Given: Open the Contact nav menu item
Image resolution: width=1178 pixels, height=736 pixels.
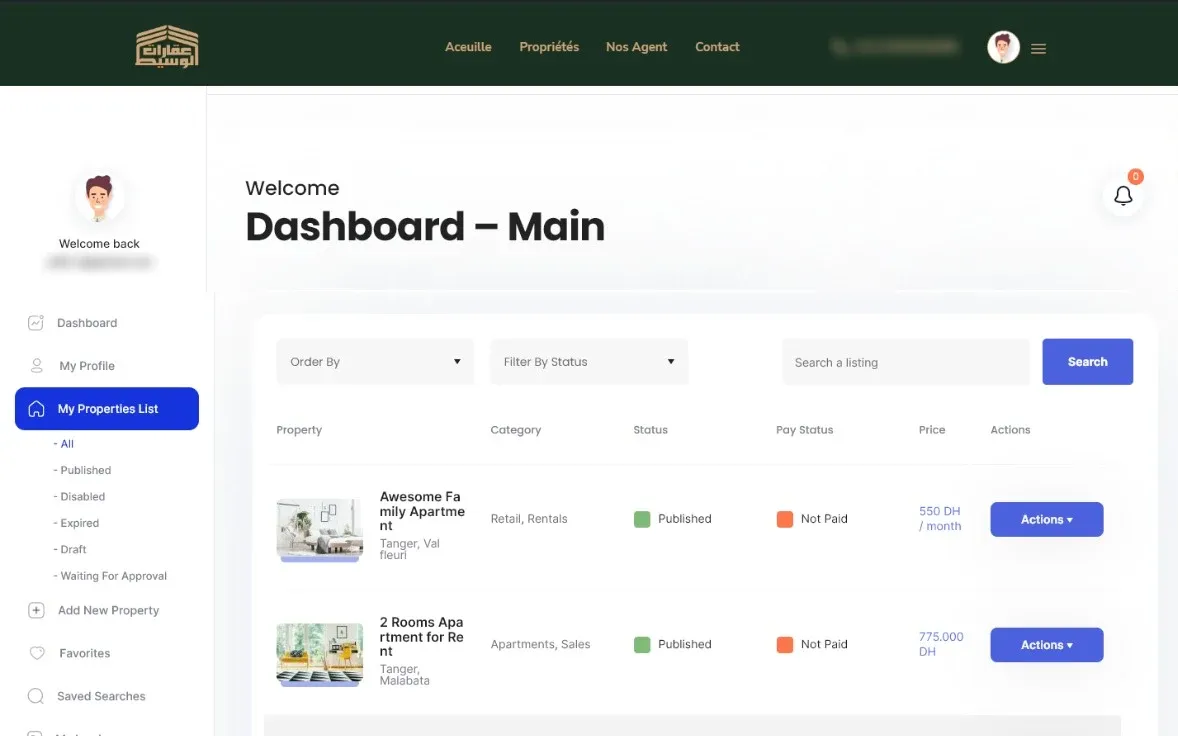Looking at the screenshot, I should pyautogui.click(x=717, y=47).
